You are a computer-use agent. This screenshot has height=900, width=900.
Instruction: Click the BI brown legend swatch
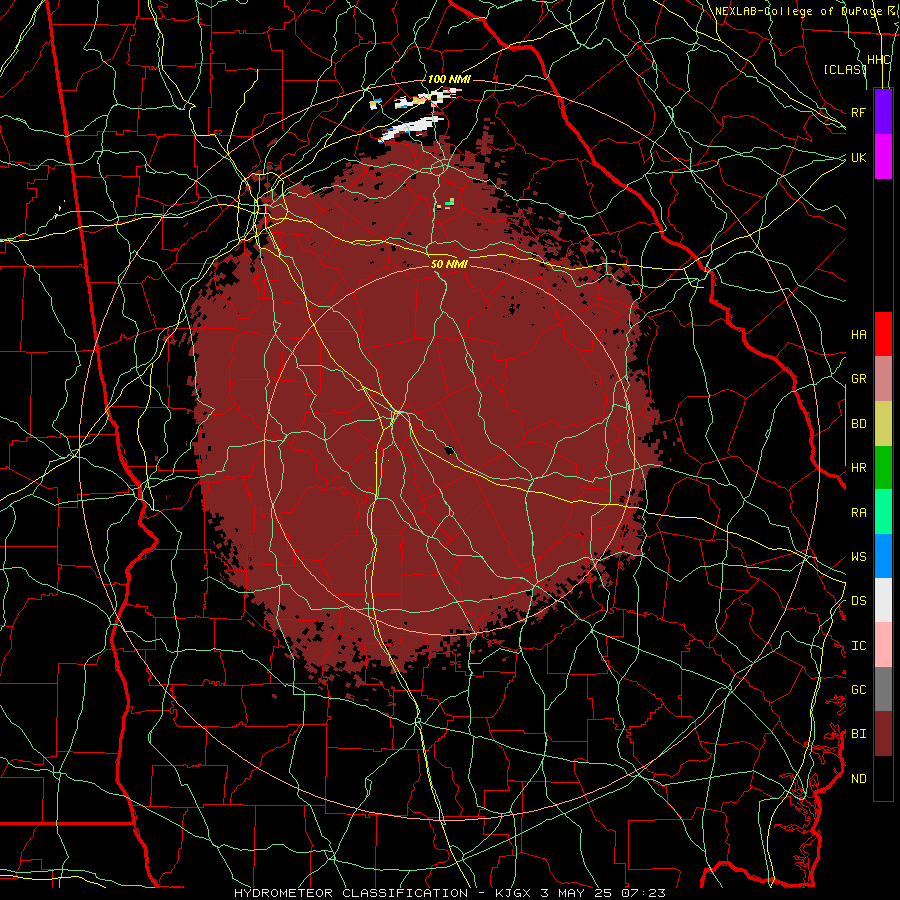(883, 734)
